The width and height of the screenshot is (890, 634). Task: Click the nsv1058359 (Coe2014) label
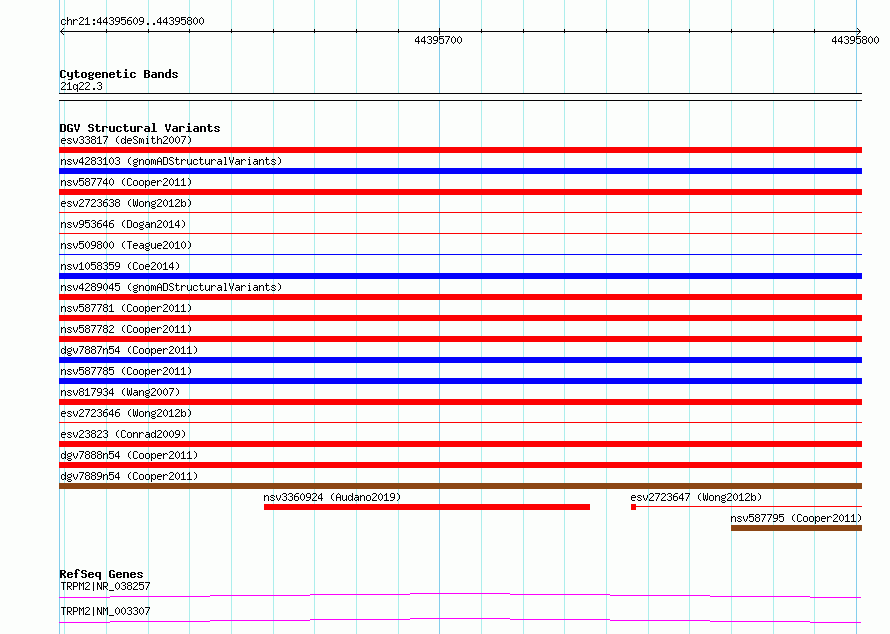(120, 266)
